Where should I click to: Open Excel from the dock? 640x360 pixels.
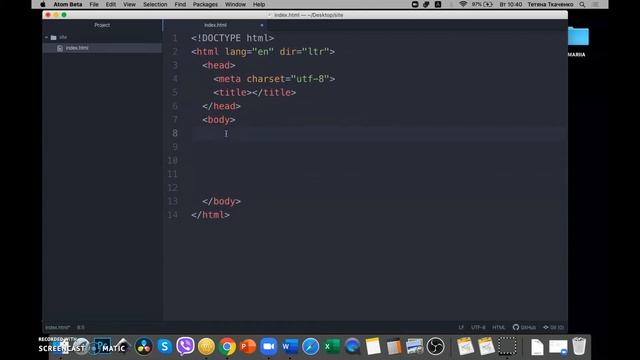[331, 347]
